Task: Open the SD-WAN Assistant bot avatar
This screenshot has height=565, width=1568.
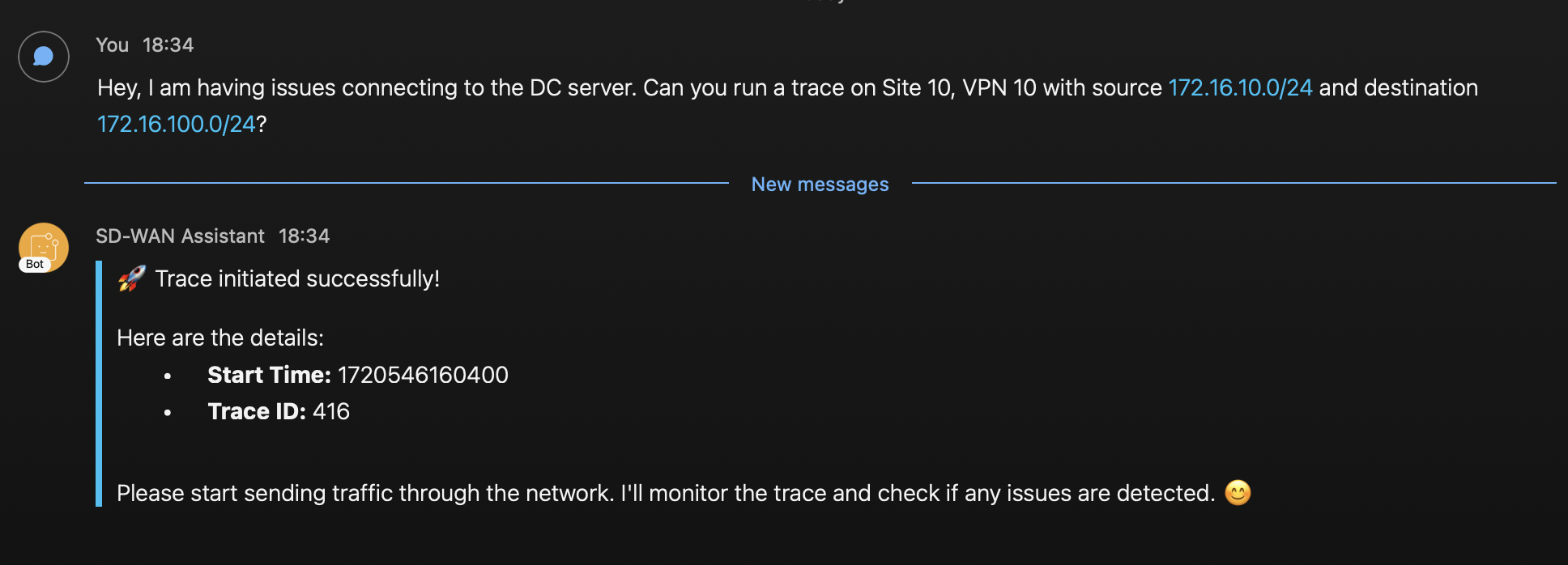Action: point(44,245)
